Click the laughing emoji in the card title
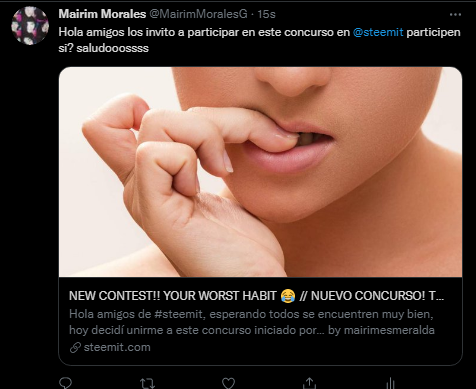The height and width of the screenshot is (389, 476). click(288, 296)
